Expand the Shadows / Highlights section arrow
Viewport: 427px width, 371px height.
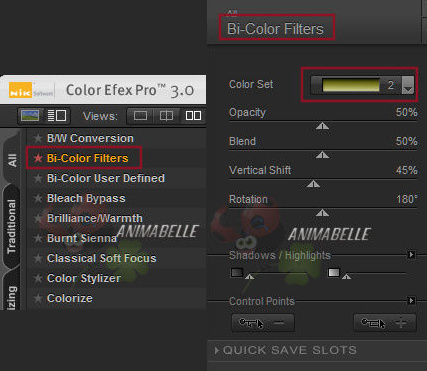tap(411, 255)
